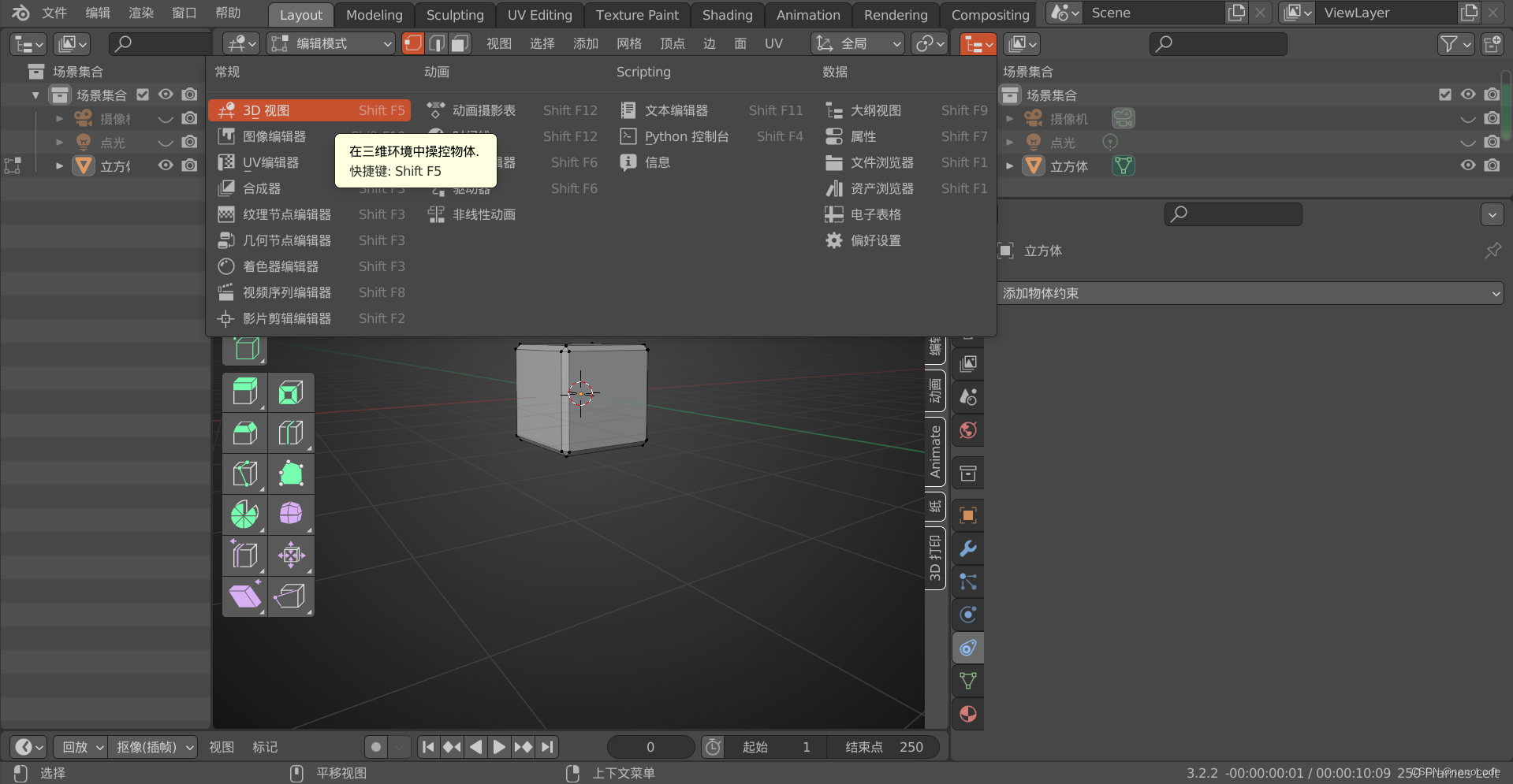Viewport: 1513px width, 784px height.
Task: Toggle auto keying record button
Action: [x=376, y=747]
